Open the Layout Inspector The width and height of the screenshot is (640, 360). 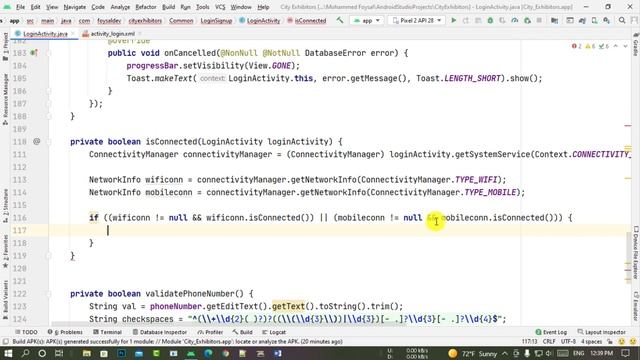[x=602, y=332]
